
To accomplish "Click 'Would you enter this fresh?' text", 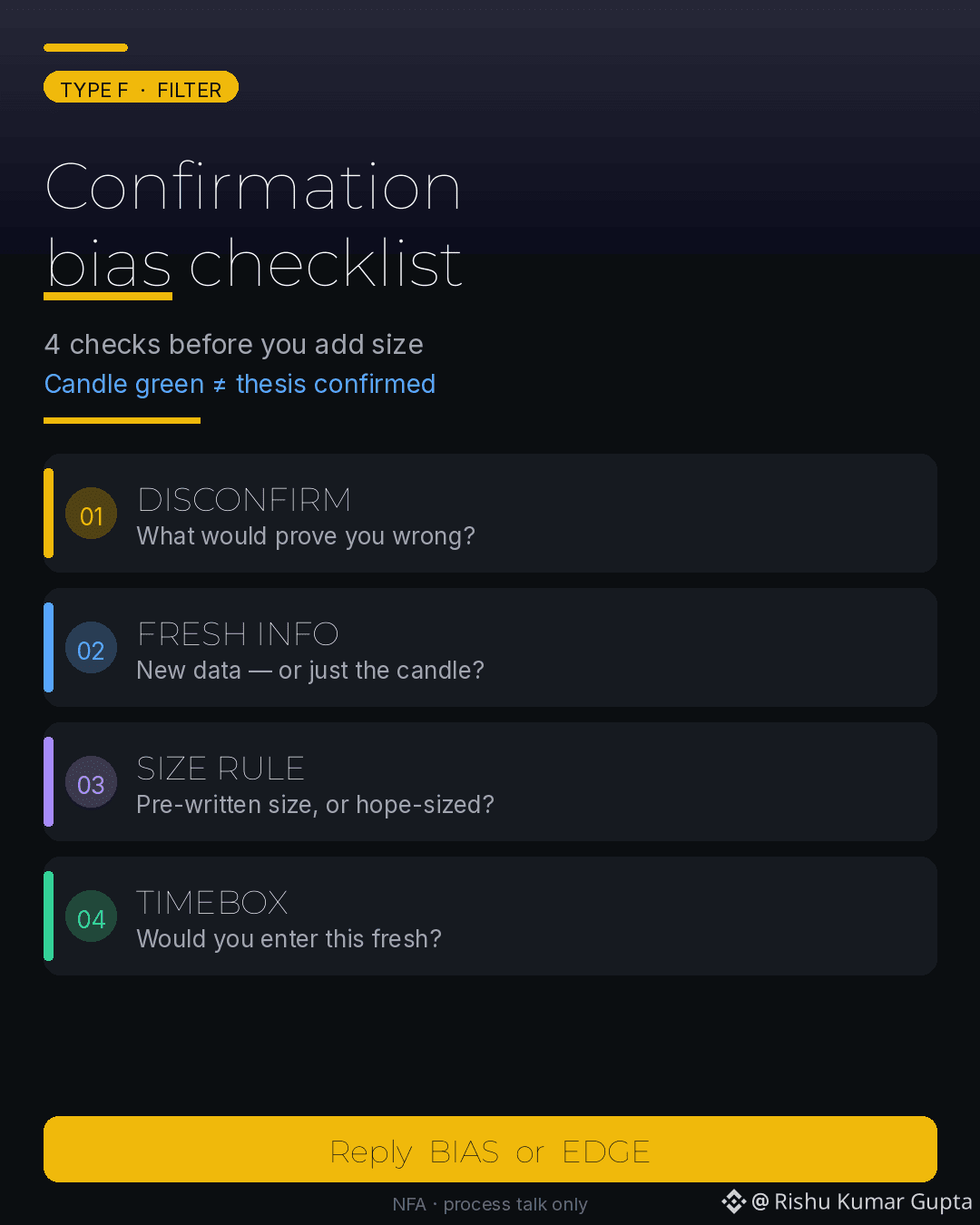I will coord(289,939).
